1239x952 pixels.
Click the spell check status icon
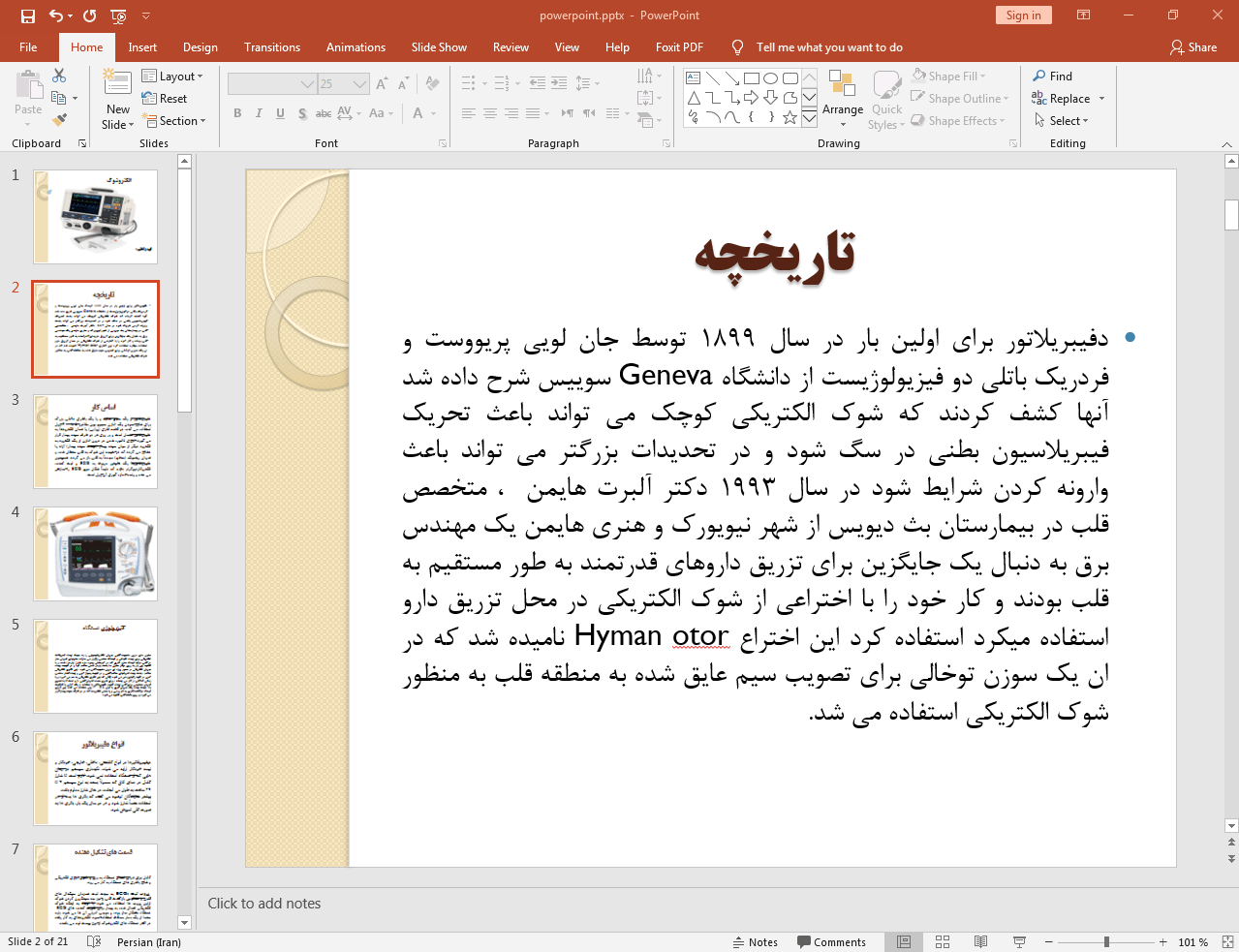pyautogui.click(x=94, y=942)
